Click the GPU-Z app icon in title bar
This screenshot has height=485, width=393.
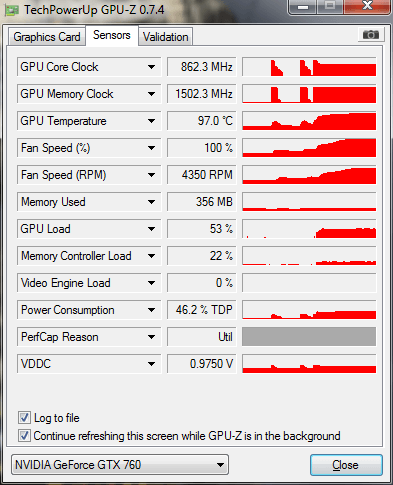tap(11, 10)
